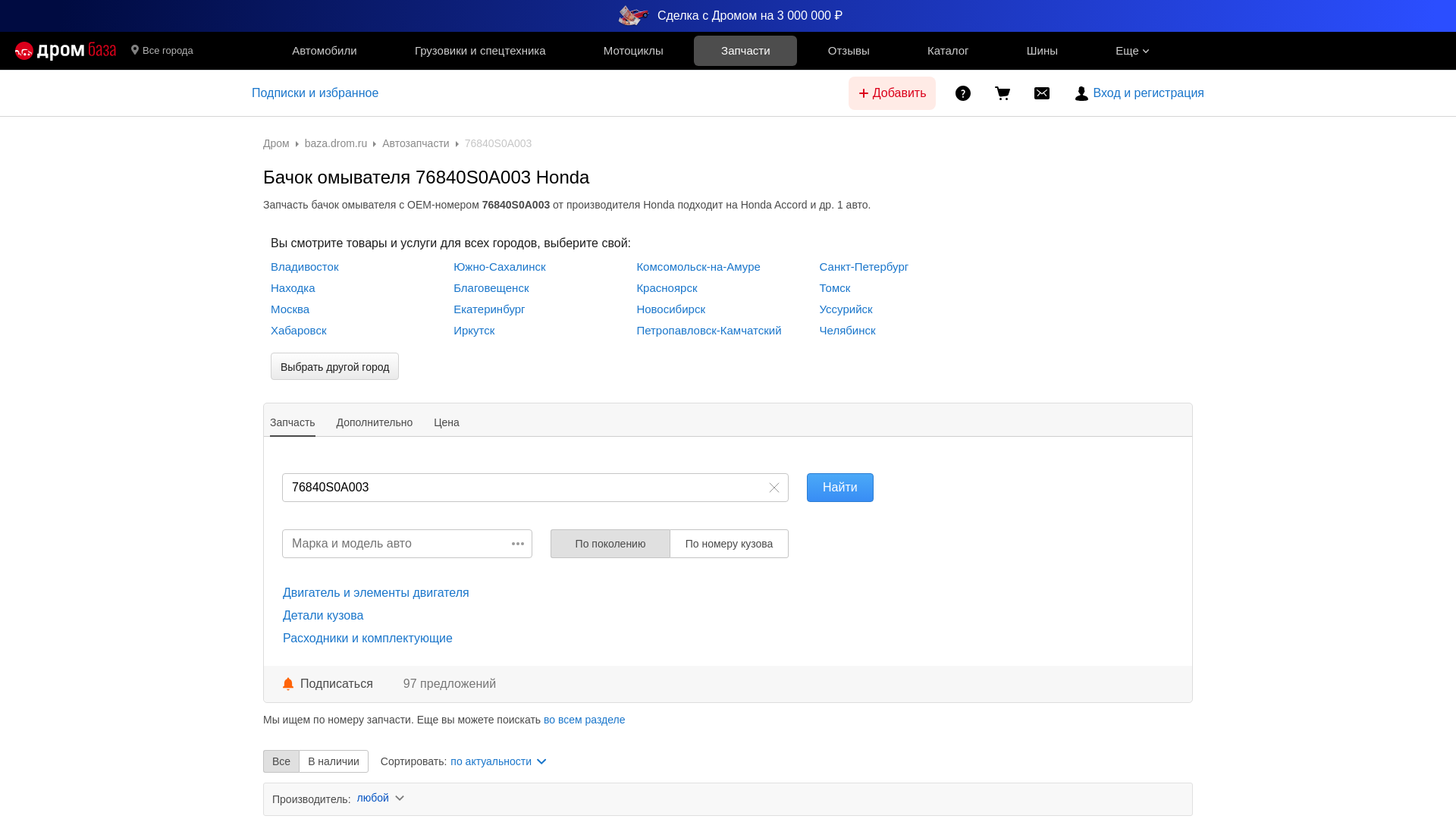Viewport: 1456px width, 819px height.
Task: Expand the 'Еще' menu
Action: (1132, 51)
